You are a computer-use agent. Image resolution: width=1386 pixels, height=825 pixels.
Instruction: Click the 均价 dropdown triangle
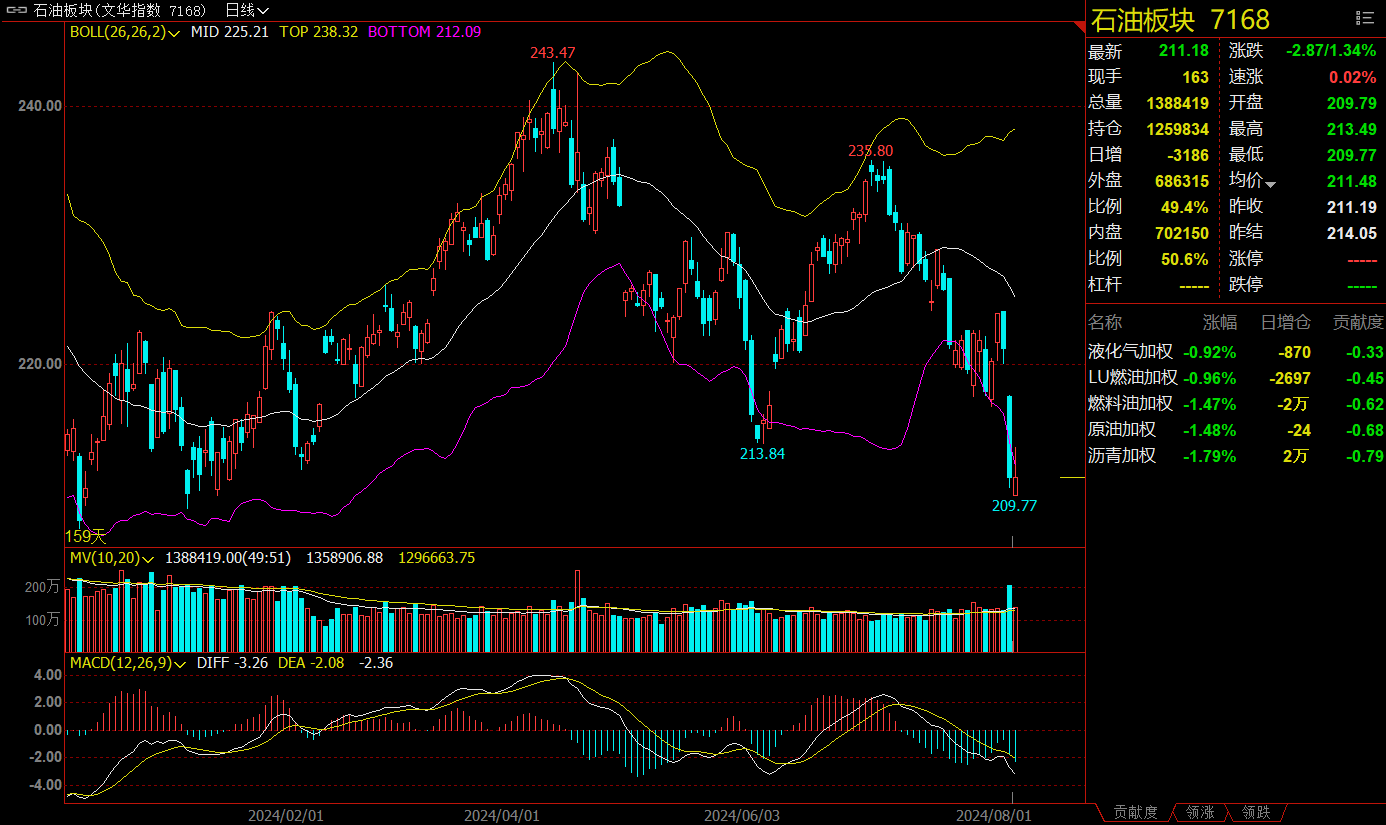(x=1271, y=184)
